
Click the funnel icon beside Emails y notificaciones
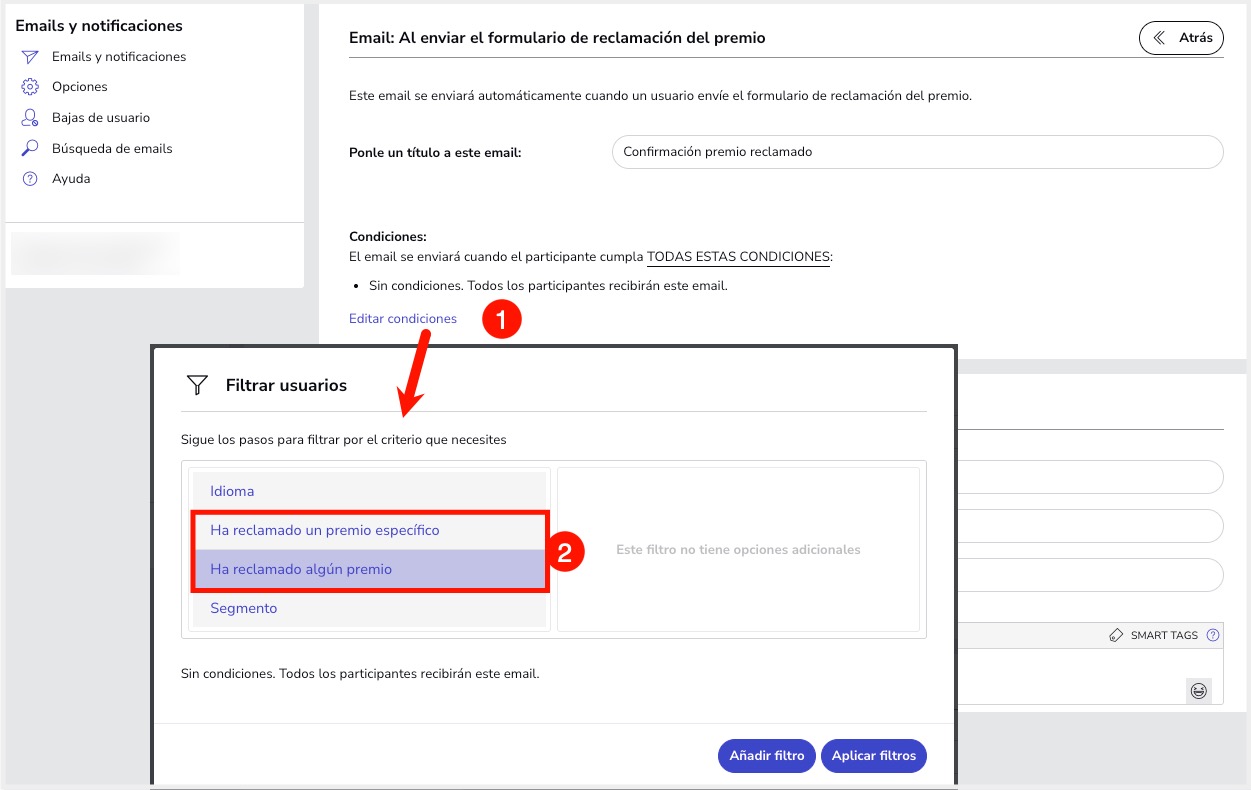(x=31, y=57)
